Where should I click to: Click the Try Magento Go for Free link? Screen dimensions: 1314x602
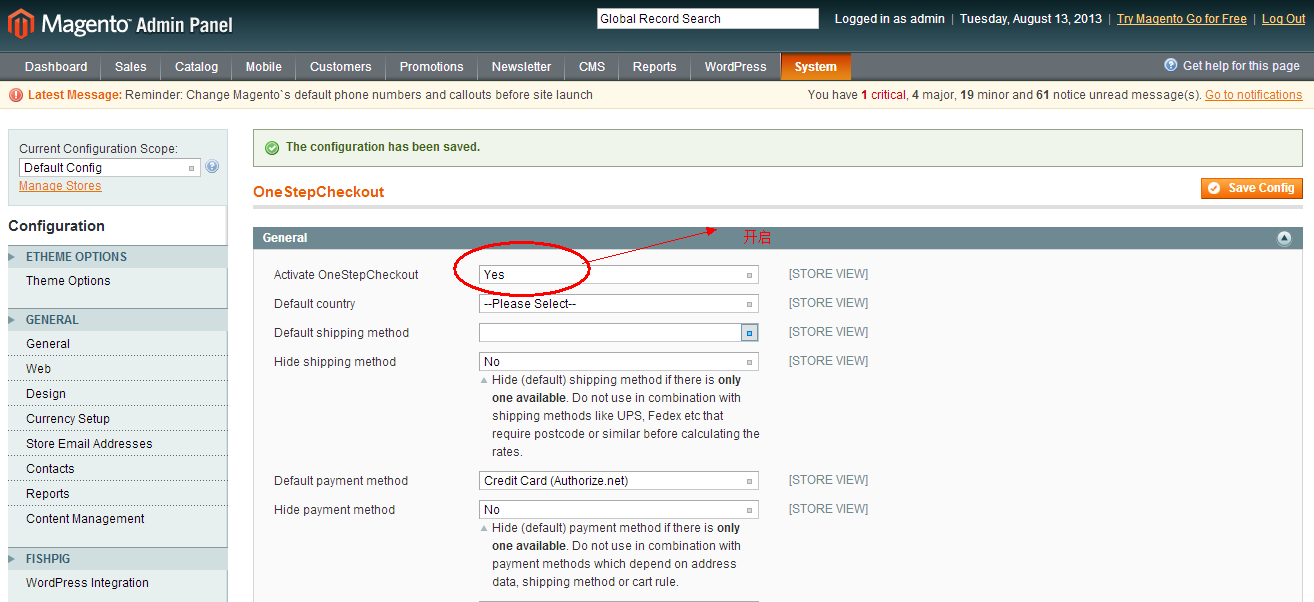point(1182,19)
